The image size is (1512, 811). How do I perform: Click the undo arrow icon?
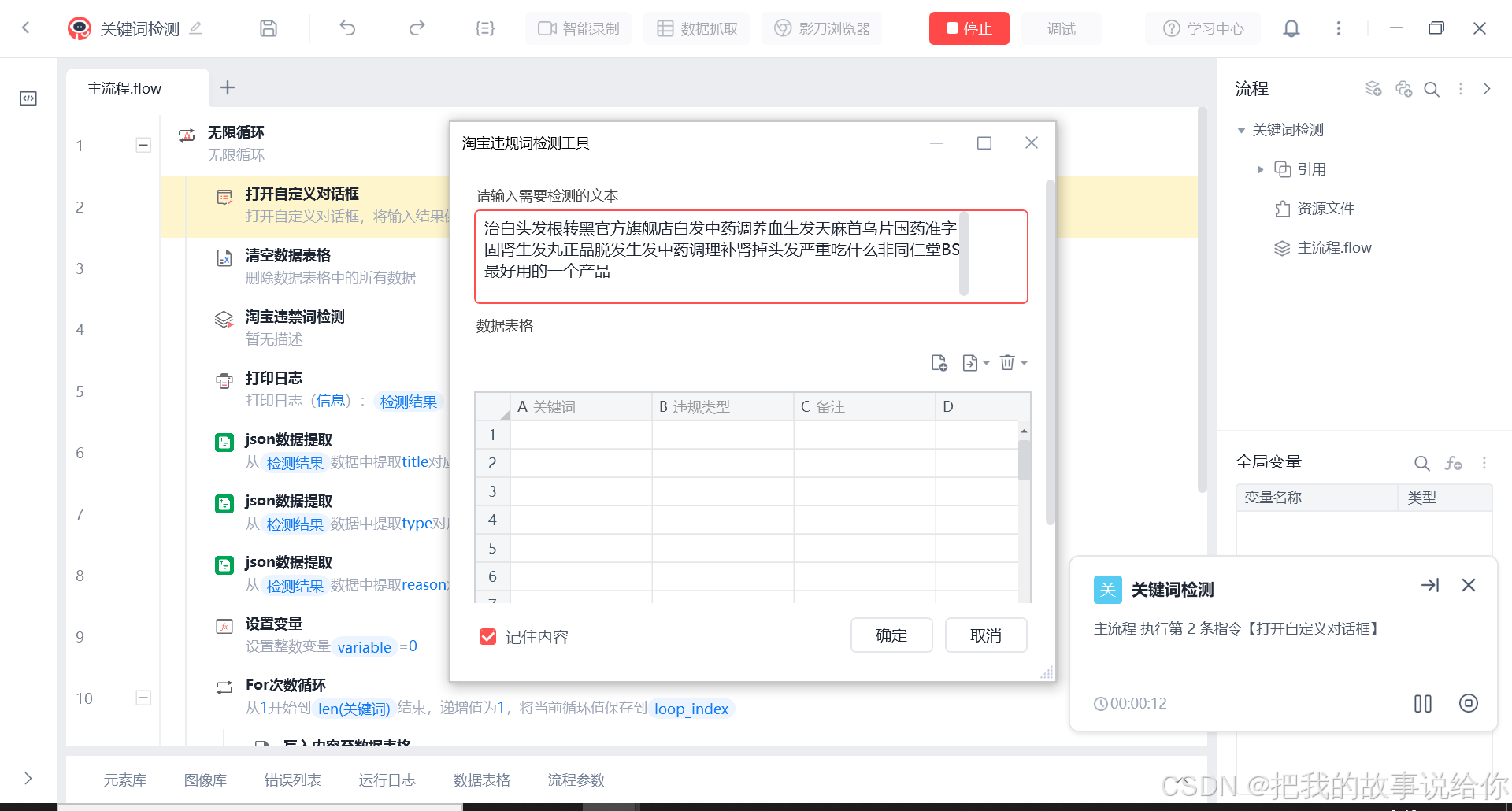347,28
